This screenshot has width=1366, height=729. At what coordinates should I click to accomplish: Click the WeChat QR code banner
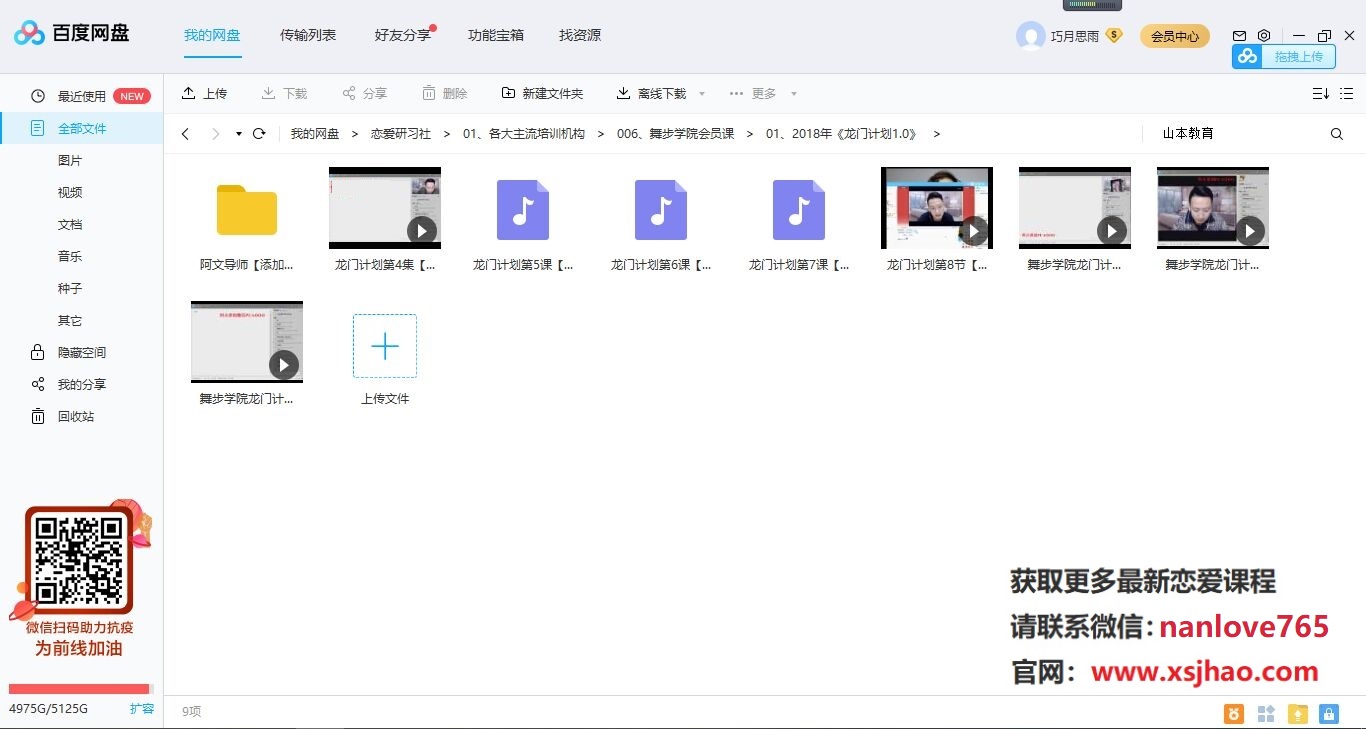click(x=80, y=578)
